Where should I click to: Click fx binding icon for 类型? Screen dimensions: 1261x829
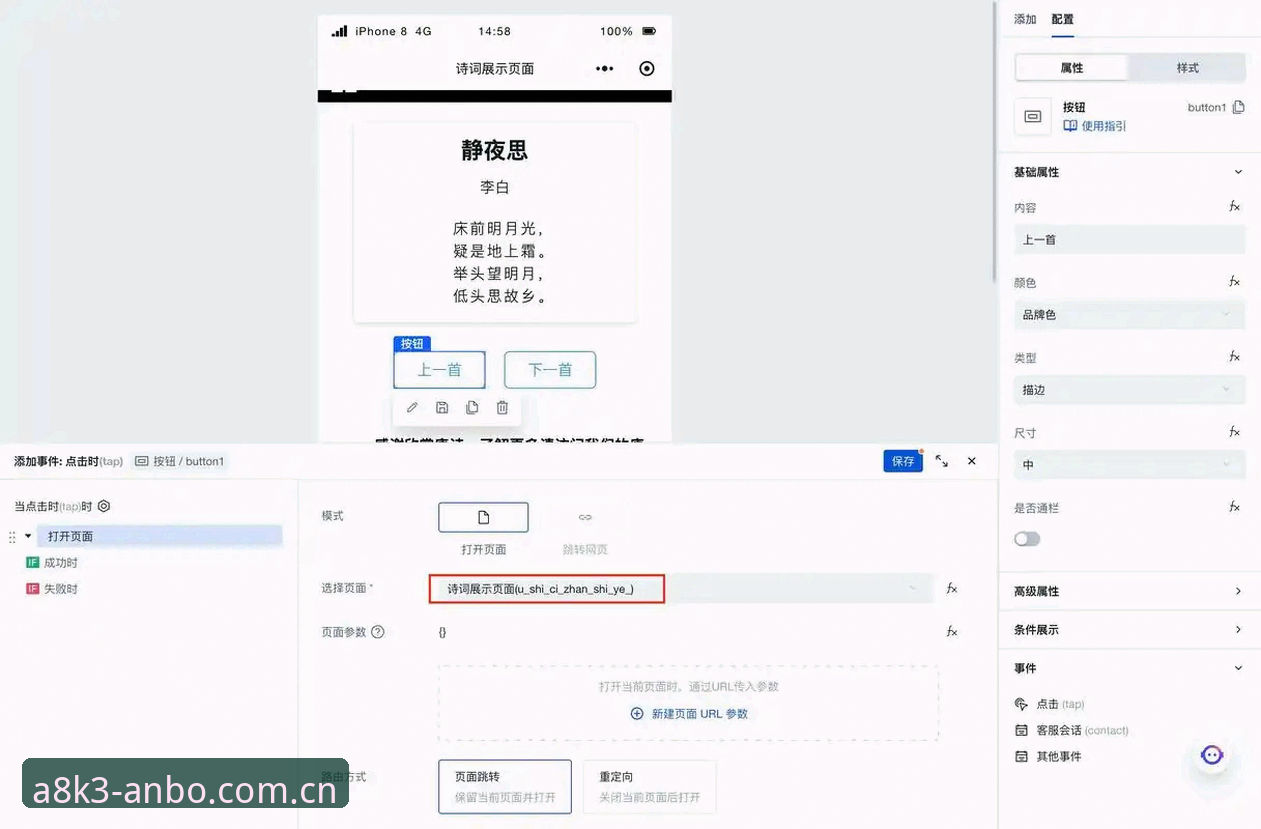(1235, 356)
